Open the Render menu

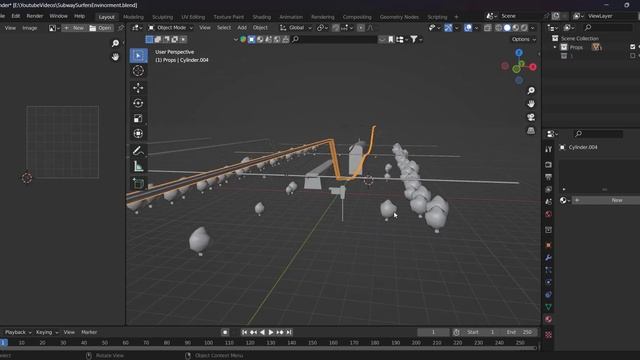coord(35,16)
